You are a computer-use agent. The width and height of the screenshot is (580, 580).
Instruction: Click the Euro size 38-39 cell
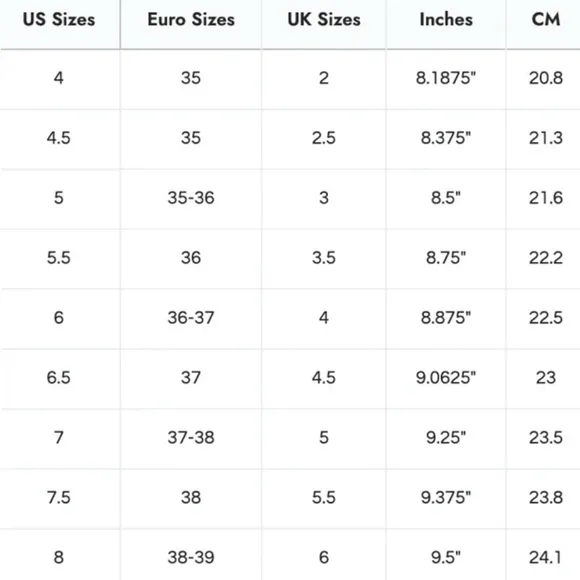[x=191, y=555]
